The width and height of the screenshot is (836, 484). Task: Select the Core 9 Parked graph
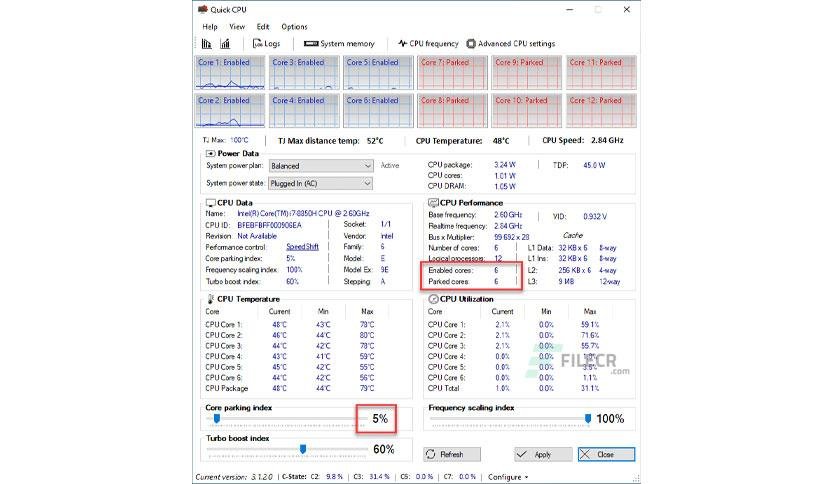click(x=526, y=72)
